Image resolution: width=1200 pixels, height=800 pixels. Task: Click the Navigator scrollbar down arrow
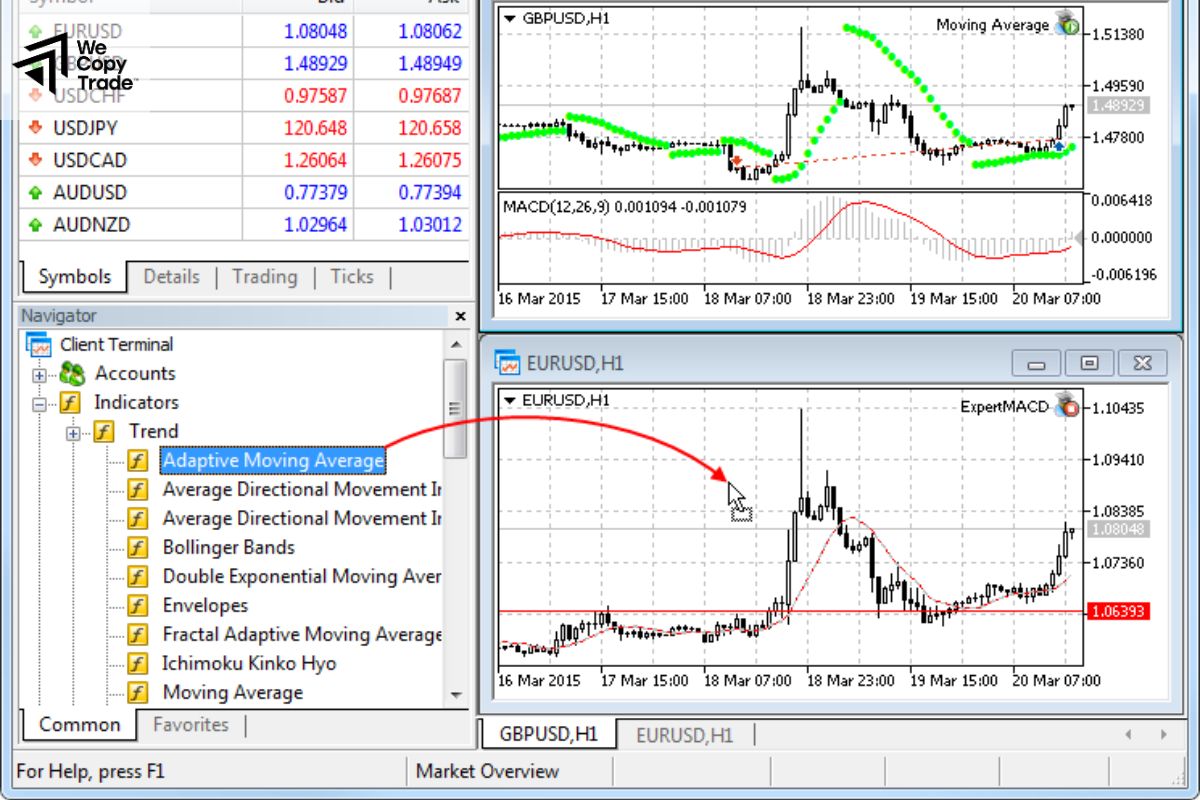point(459,695)
